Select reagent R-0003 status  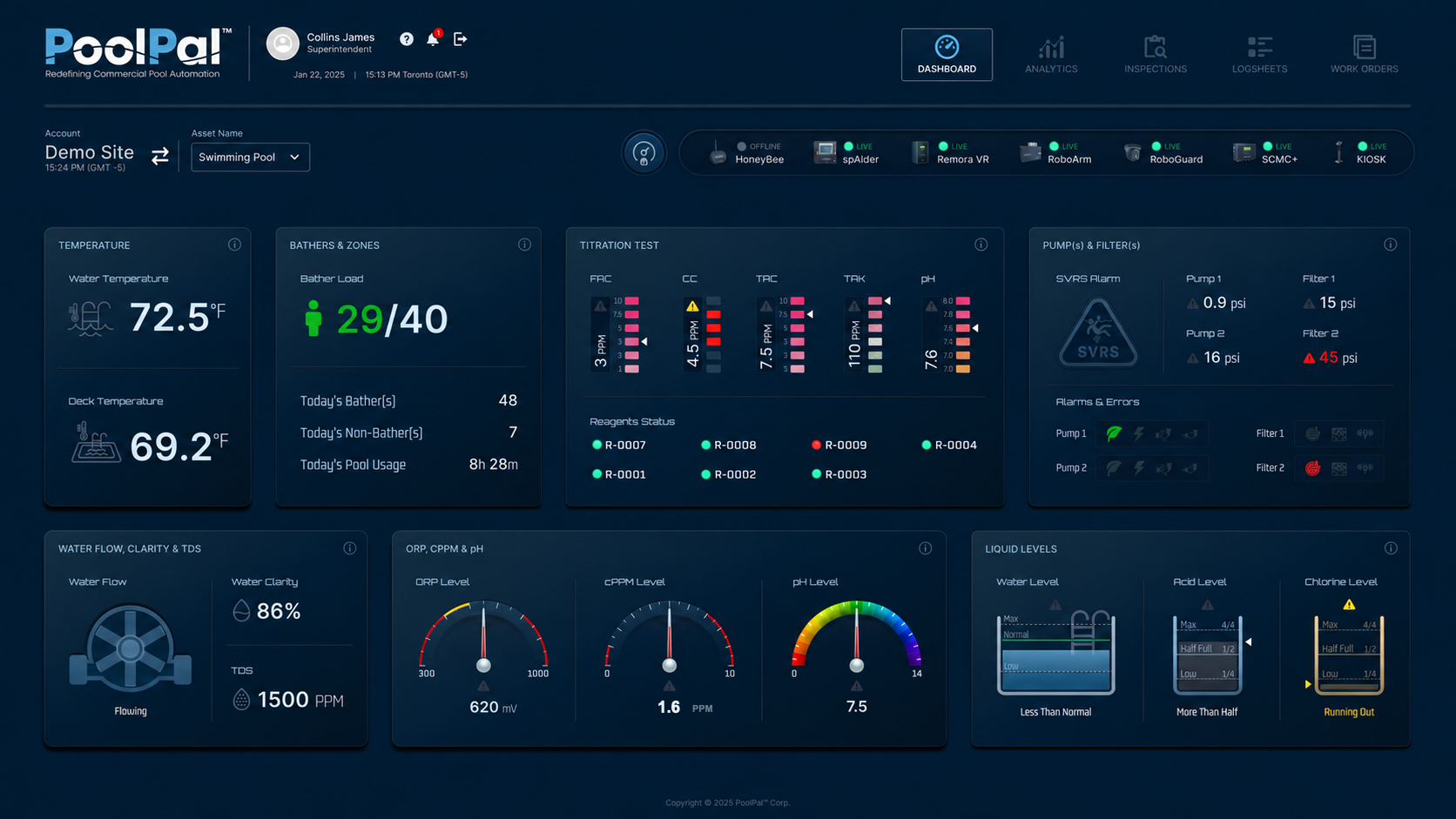click(x=839, y=474)
